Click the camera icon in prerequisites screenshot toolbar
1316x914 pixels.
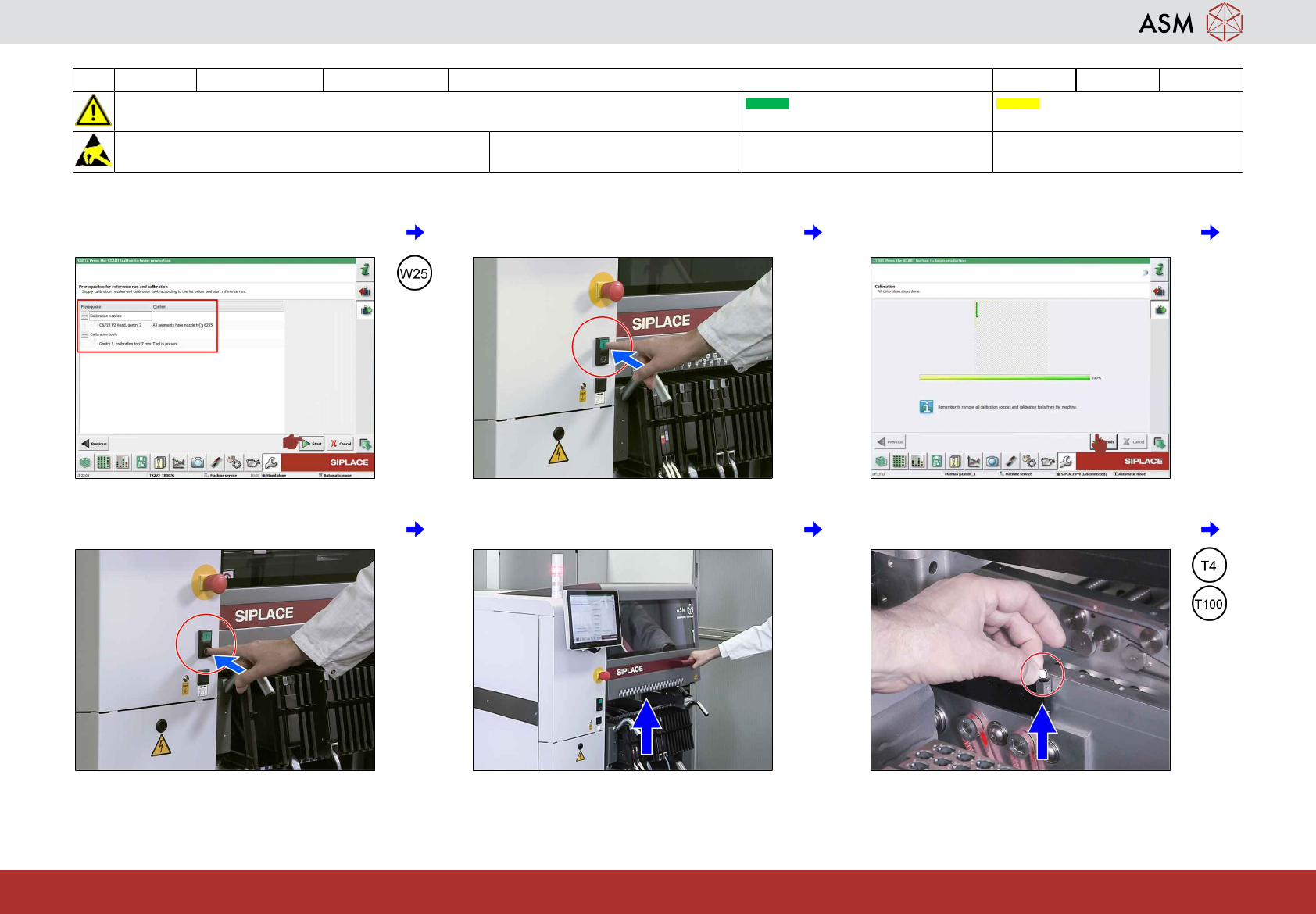tap(197, 462)
